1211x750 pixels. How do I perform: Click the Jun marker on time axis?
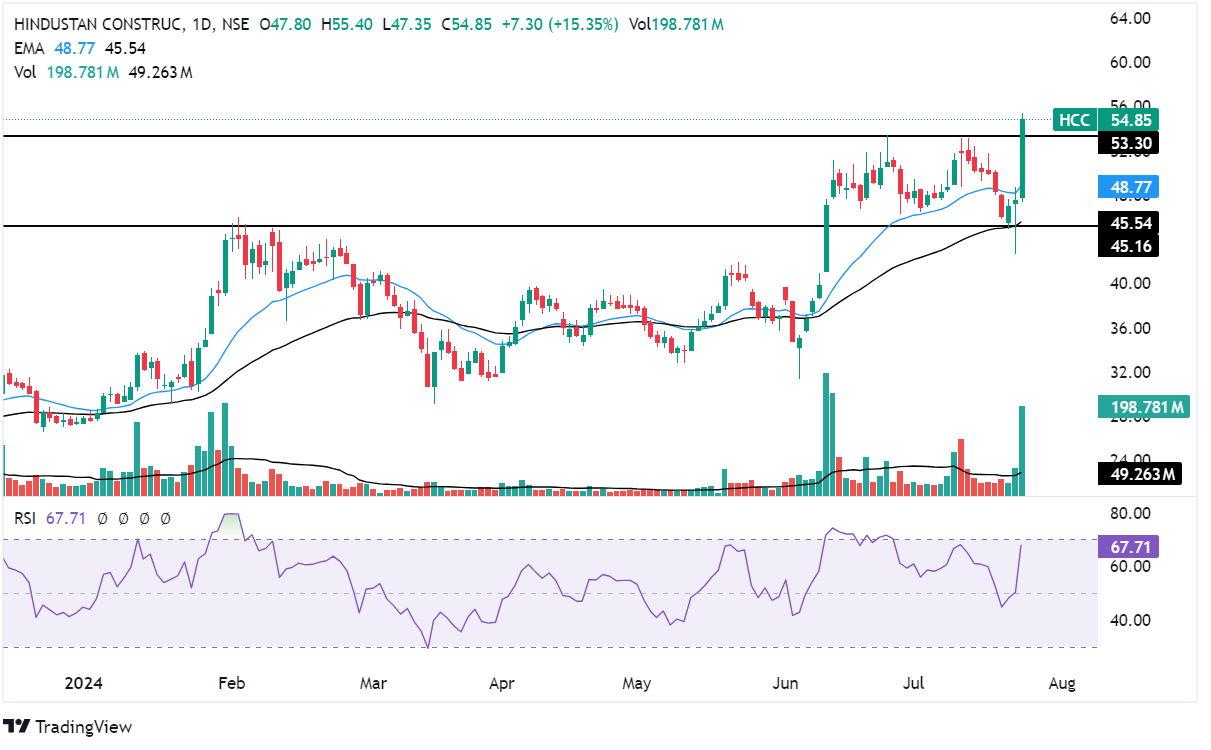click(x=788, y=685)
